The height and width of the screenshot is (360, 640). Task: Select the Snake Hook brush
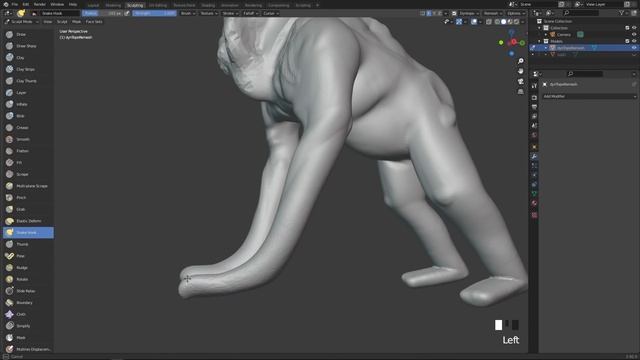point(28,233)
